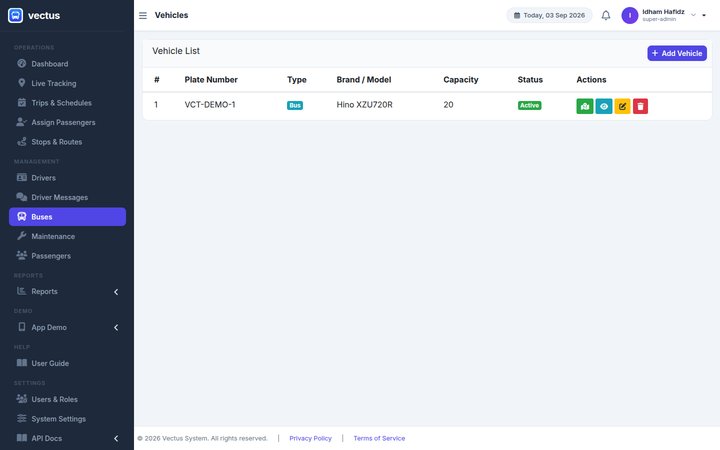The image size is (720, 450).
Task: Click the Idham Hafidz user name
Action: 663,12
